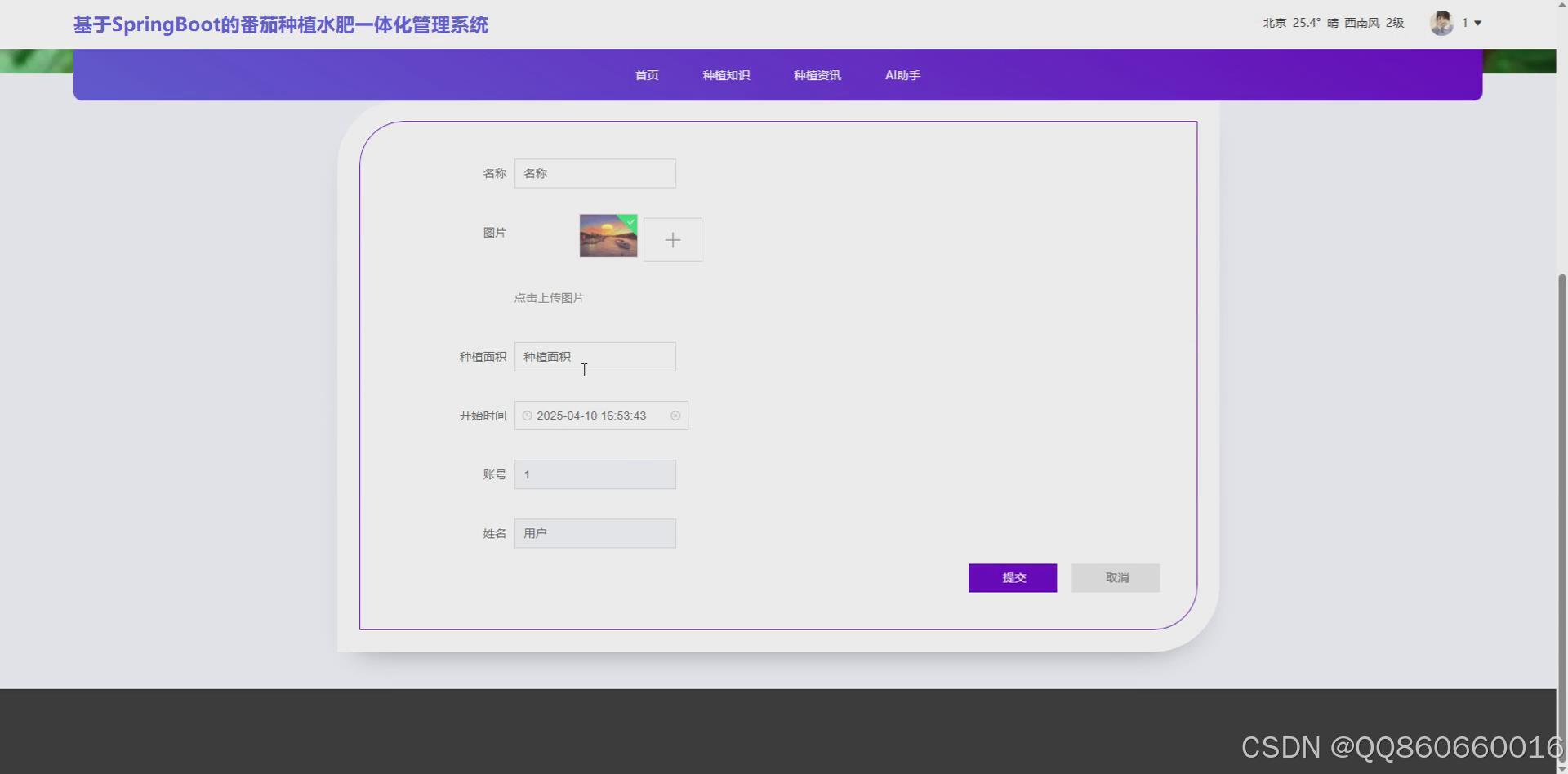Click the plus icon to add image
This screenshot has width=1568, height=774.
[x=672, y=240]
